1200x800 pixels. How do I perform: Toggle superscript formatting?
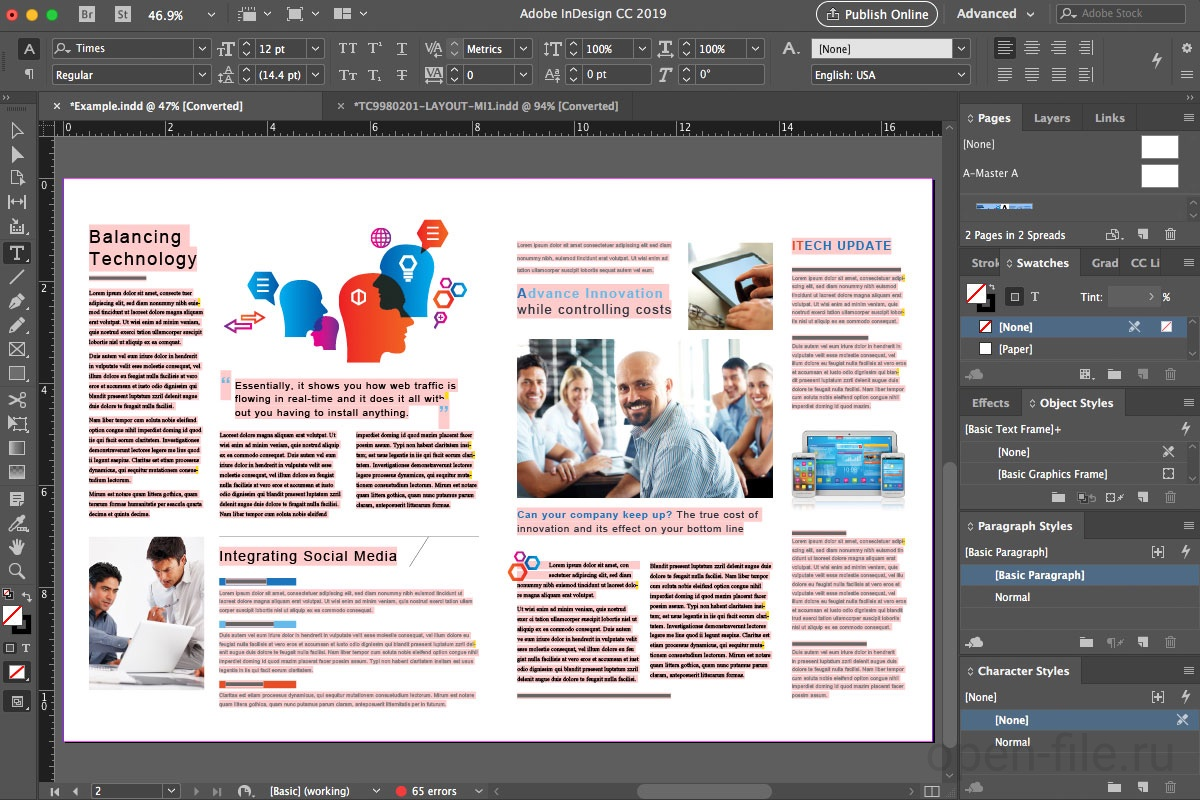tap(374, 48)
